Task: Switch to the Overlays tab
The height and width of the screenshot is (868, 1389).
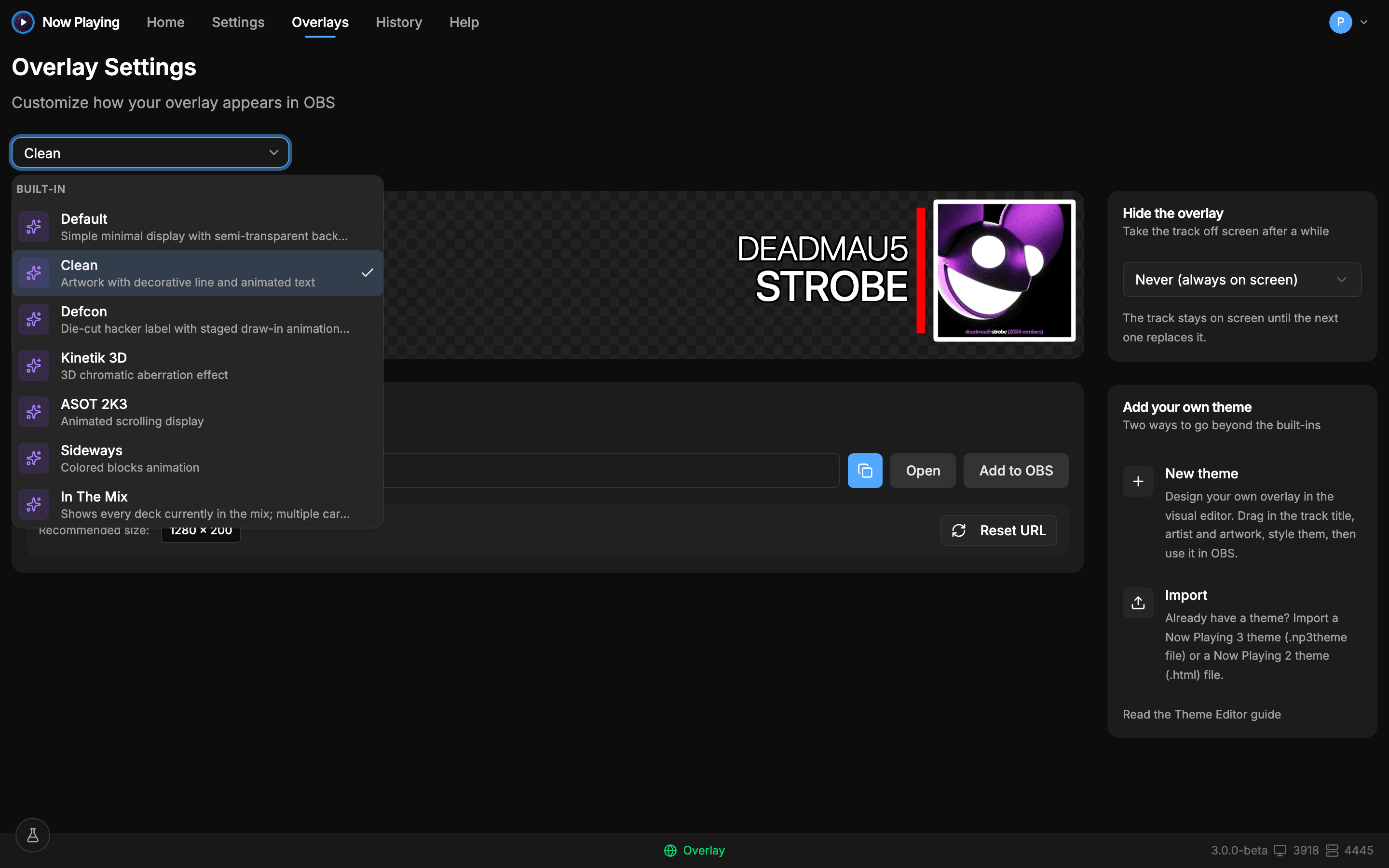Action: click(320, 22)
